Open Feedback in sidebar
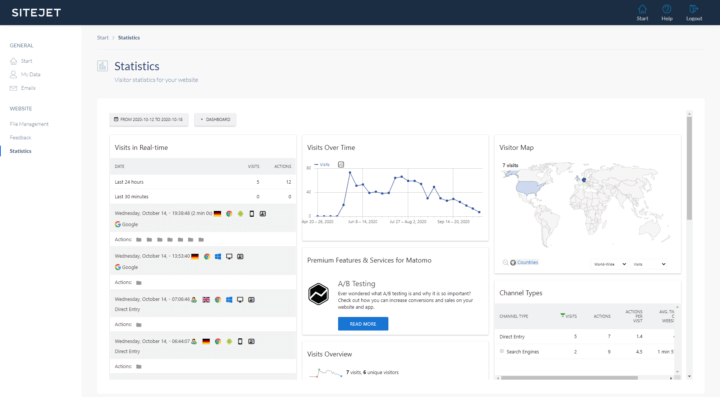 point(20,137)
